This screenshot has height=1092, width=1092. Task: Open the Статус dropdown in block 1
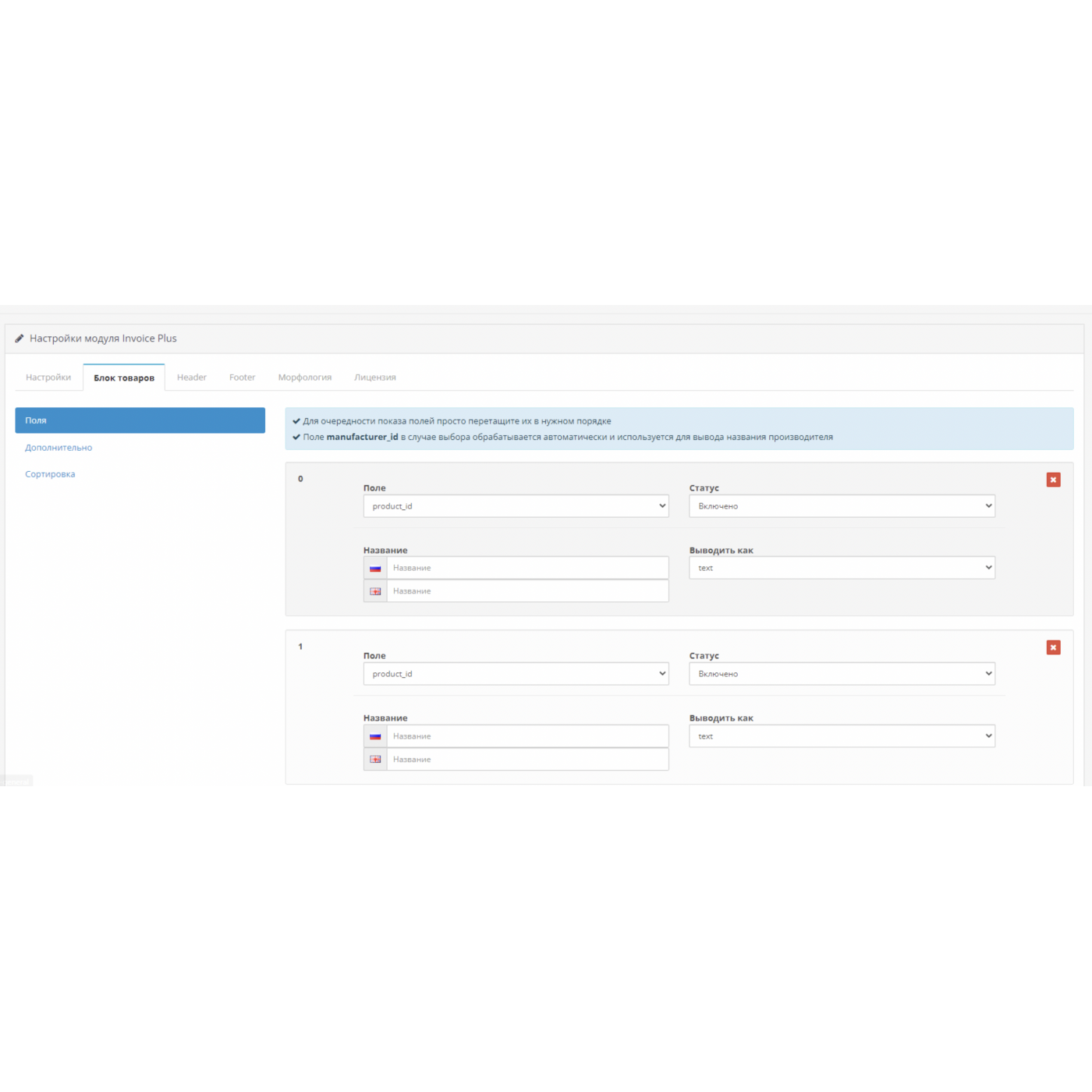(842, 674)
